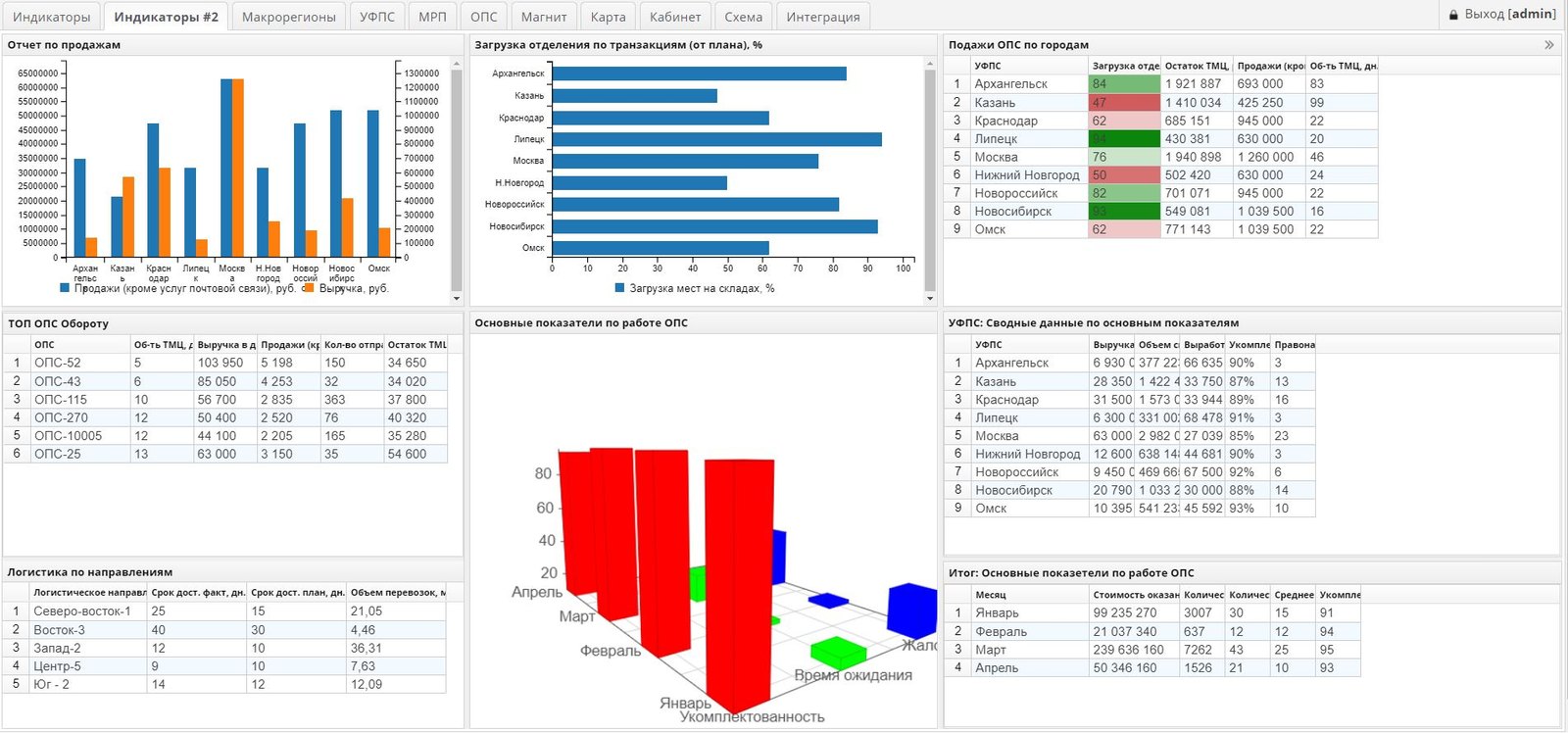The height and width of the screenshot is (733, 1568).
Task: Select ОПС-52 row in ТОП ОПС table
Action: click(x=225, y=363)
